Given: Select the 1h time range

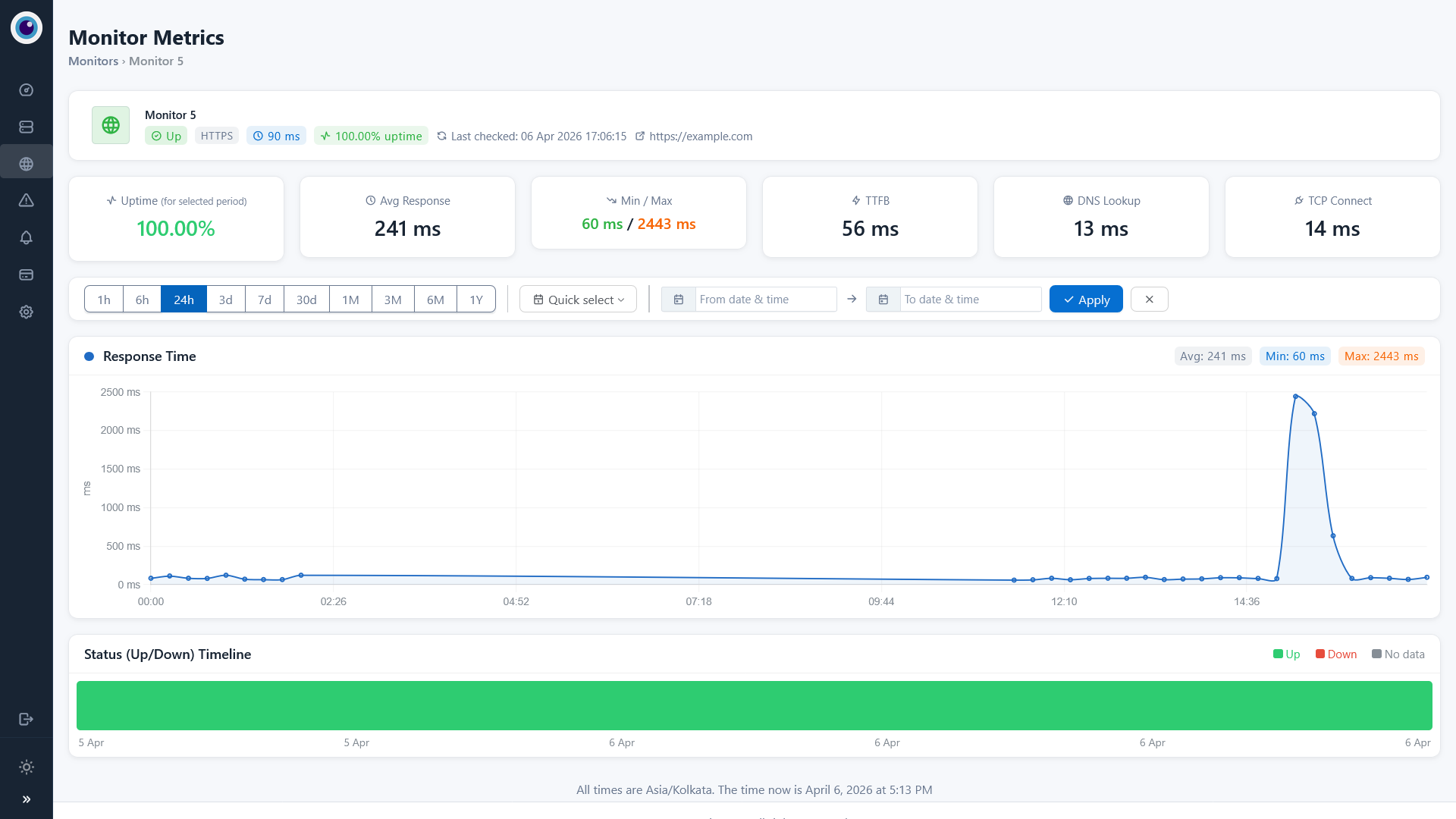Looking at the screenshot, I should tap(104, 300).
